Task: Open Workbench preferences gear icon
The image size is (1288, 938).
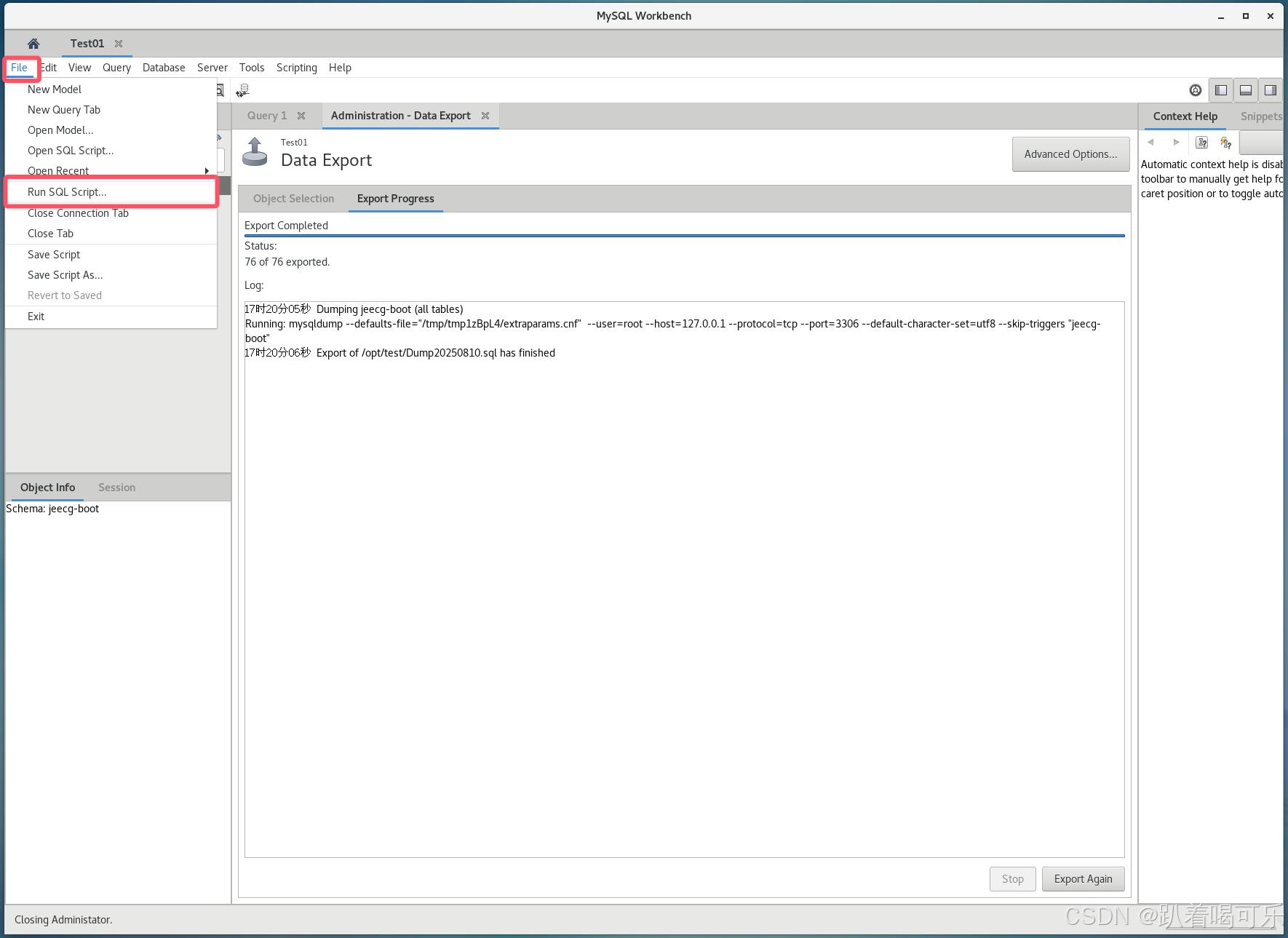Action: [x=1196, y=90]
